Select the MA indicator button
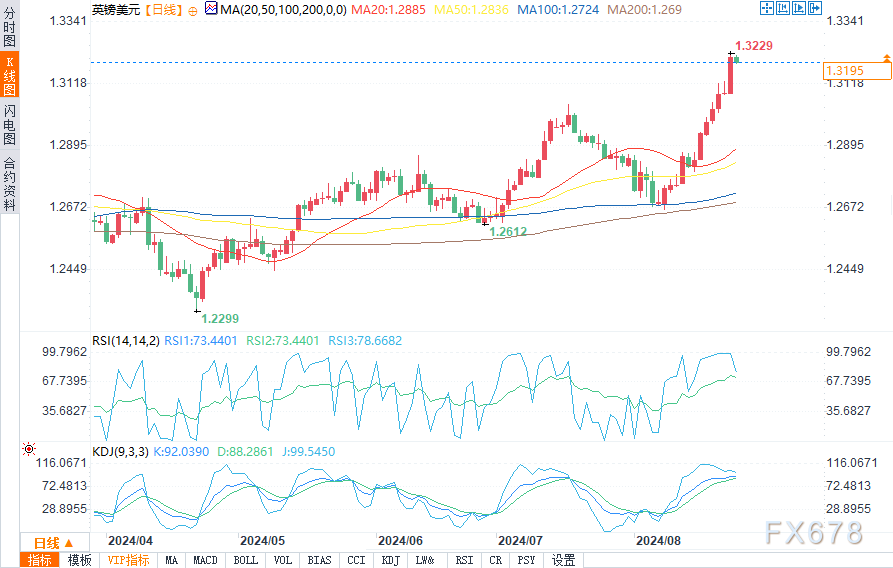Screen dimensions: 893x568 pos(171,560)
